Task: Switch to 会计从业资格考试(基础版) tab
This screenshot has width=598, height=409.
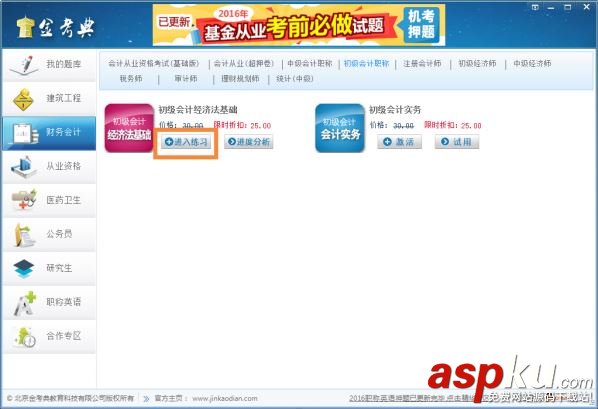Action: (154, 64)
